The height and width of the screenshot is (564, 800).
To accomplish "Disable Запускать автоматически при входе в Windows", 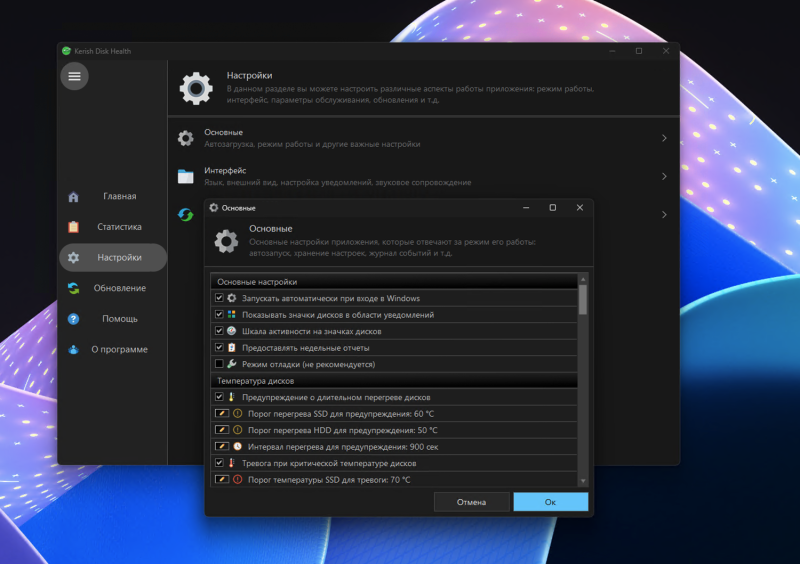I will [219, 298].
